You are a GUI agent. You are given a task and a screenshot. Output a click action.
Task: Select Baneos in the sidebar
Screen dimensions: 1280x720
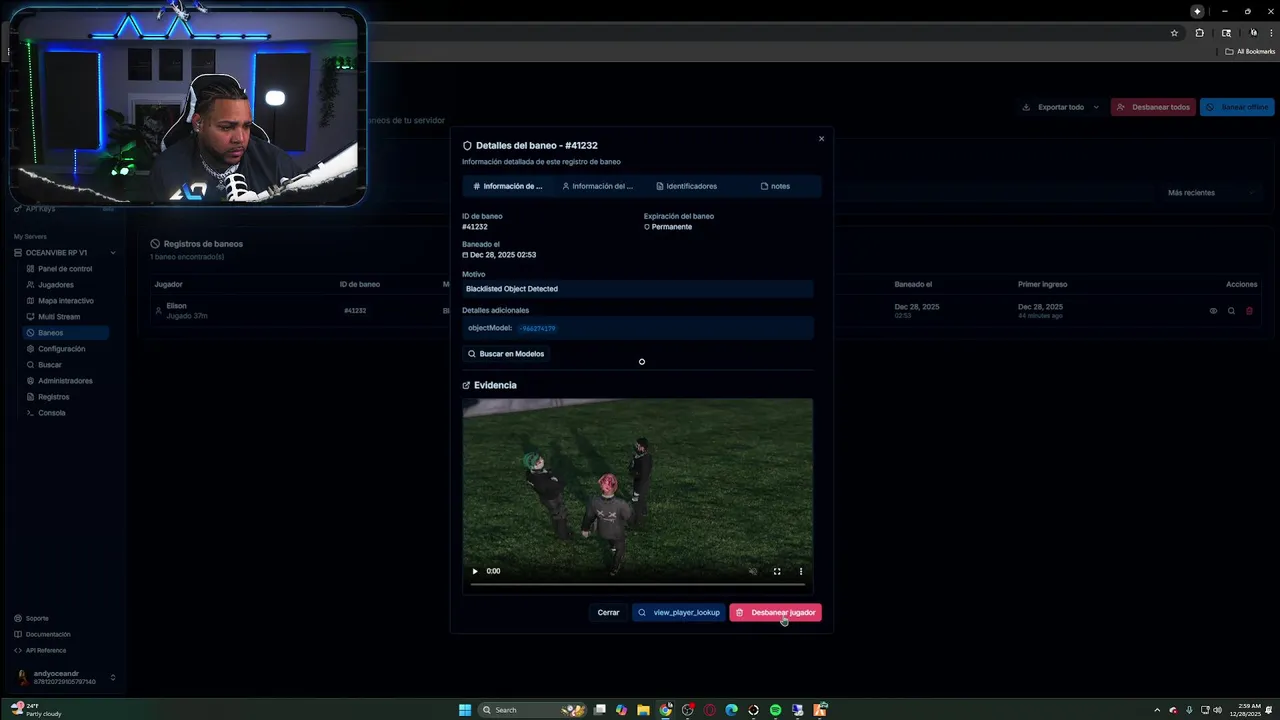click(x=66, y=333)
